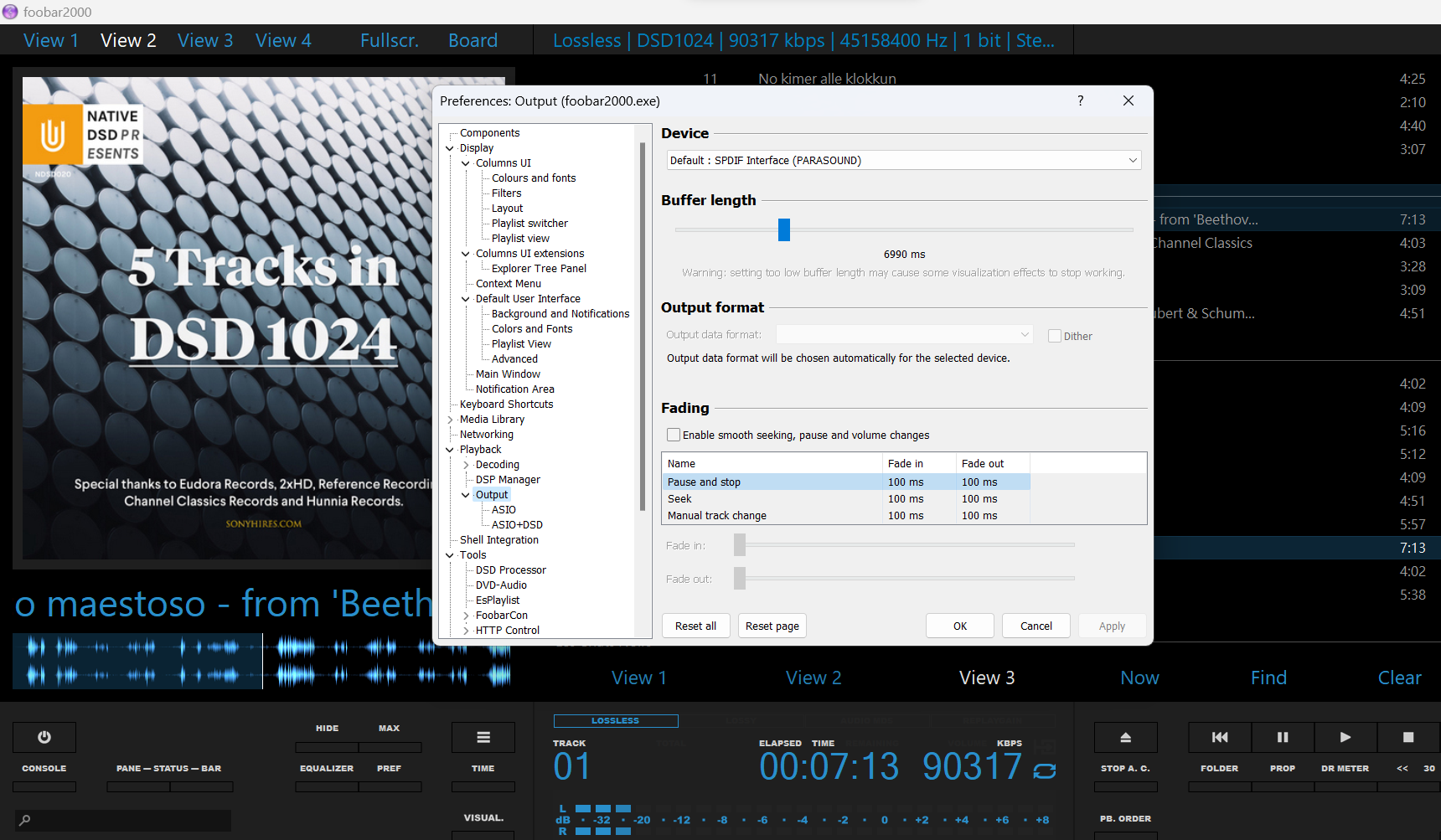Pause playback with the pause button
This screenshot has width=1441, height=840.
pyautogui.click(x=1283, y=737)
